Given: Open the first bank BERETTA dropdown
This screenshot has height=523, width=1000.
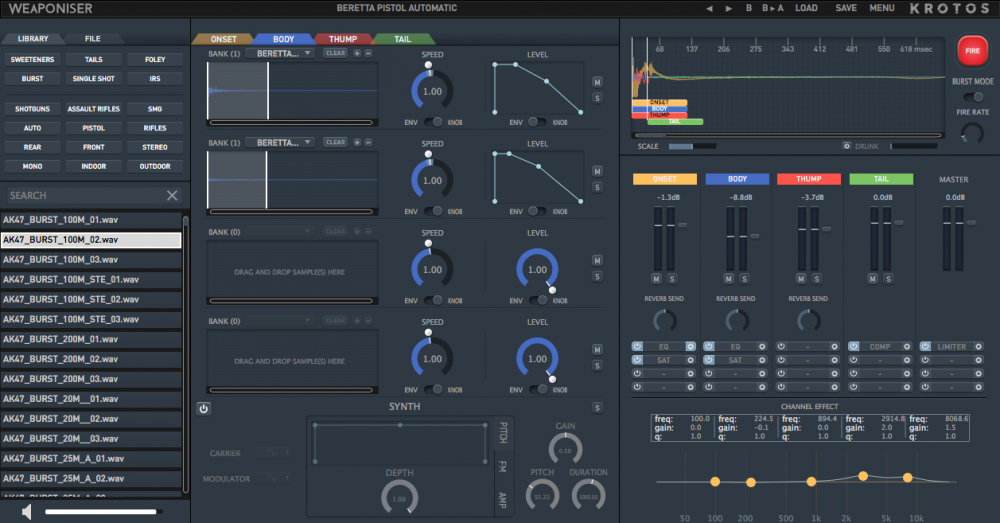Looking at the screenshot, I should click(x=280, y=54).
